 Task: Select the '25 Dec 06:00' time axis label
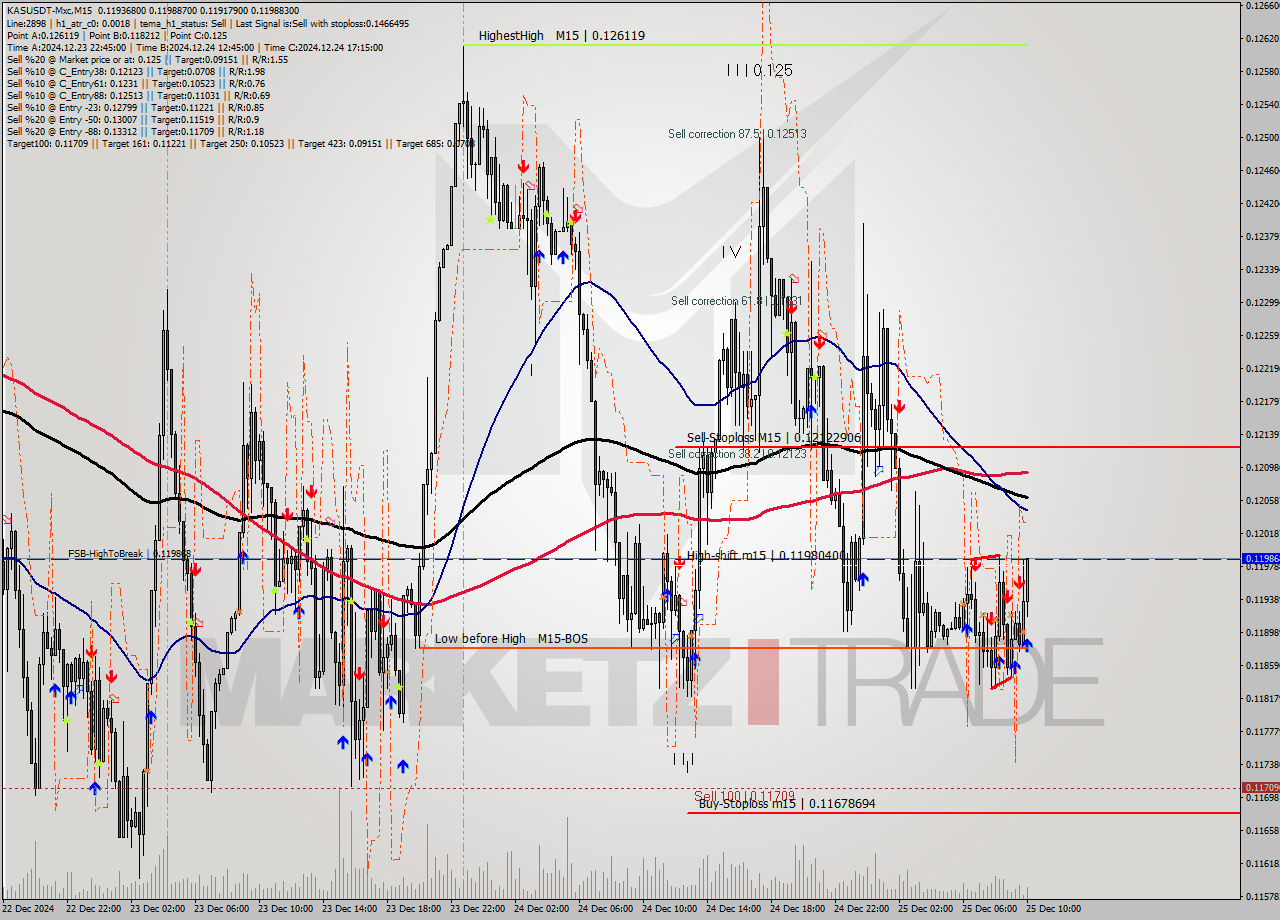point(990,909)
